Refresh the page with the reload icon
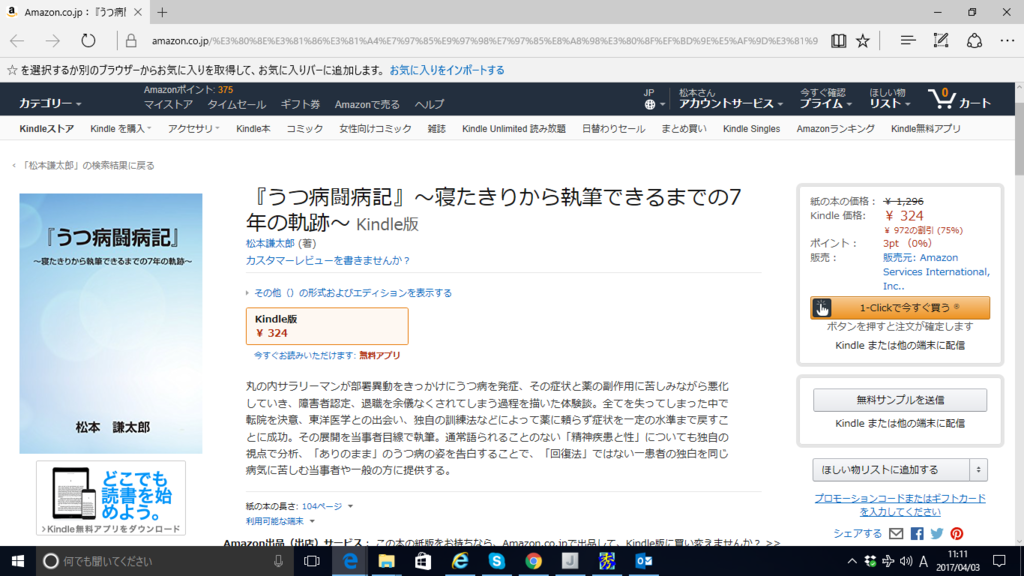Viewport: 1024px width, 576px height. click(89, 40)
